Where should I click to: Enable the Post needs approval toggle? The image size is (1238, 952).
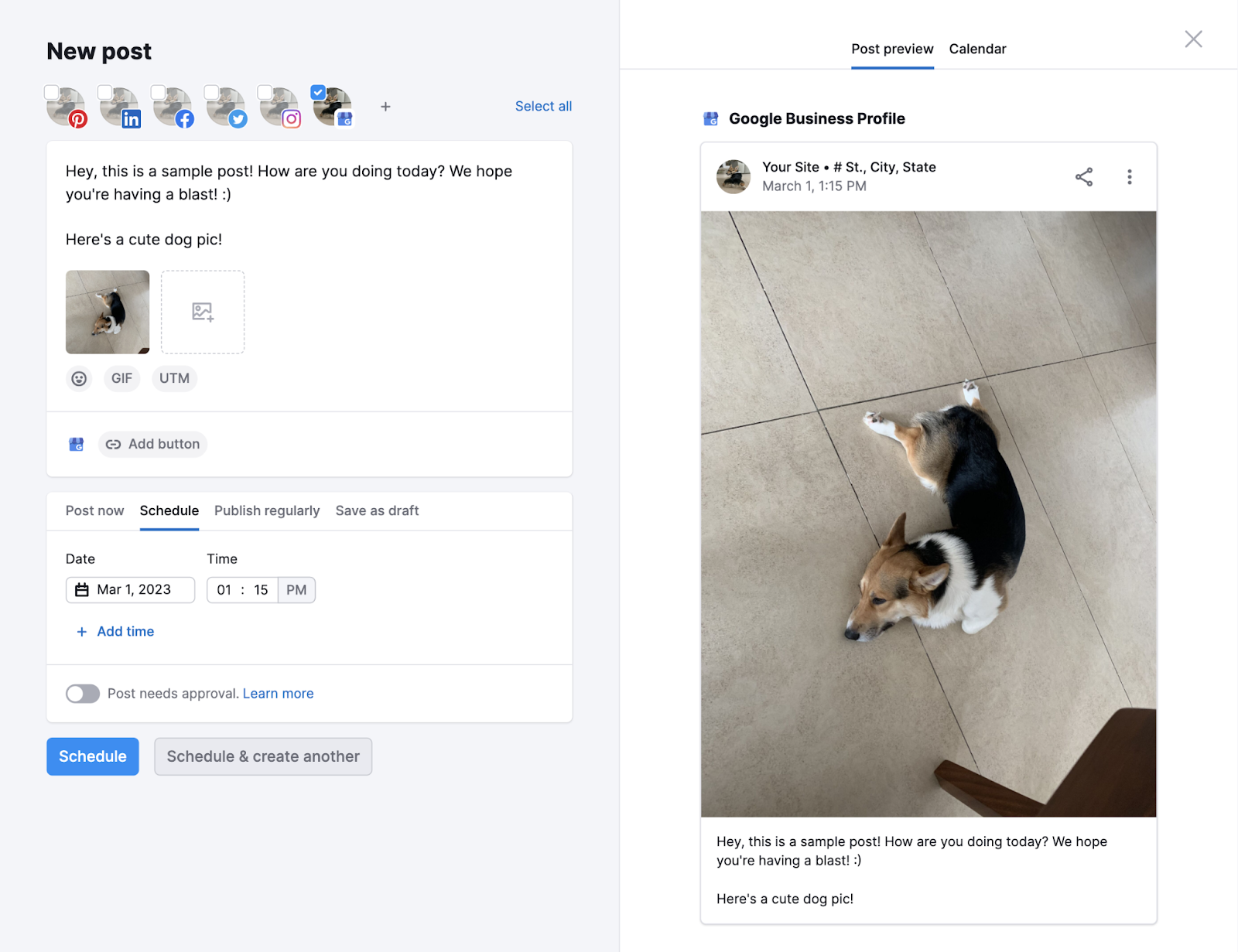pos(82,694)
